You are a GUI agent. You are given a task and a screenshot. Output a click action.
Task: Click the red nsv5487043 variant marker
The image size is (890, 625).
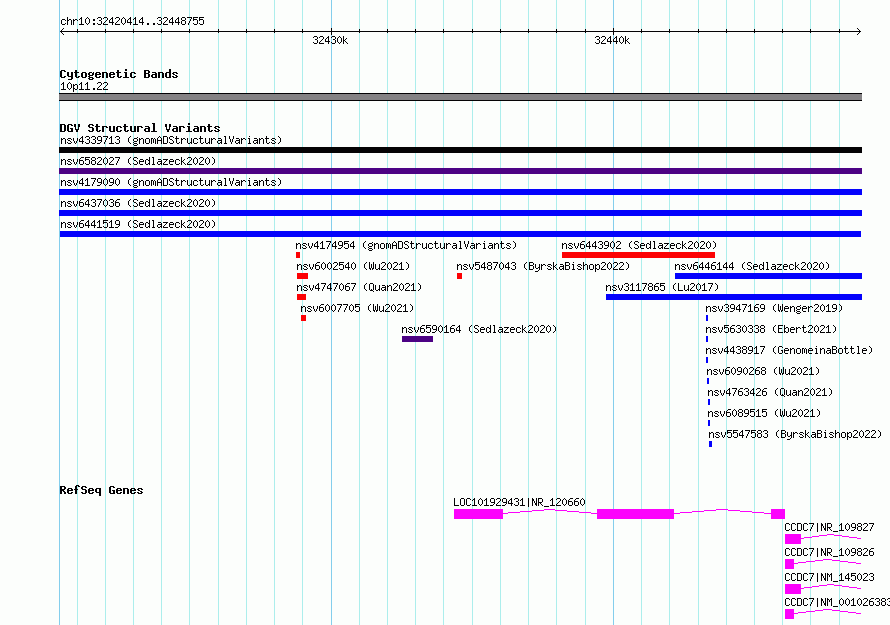point(459,276)
